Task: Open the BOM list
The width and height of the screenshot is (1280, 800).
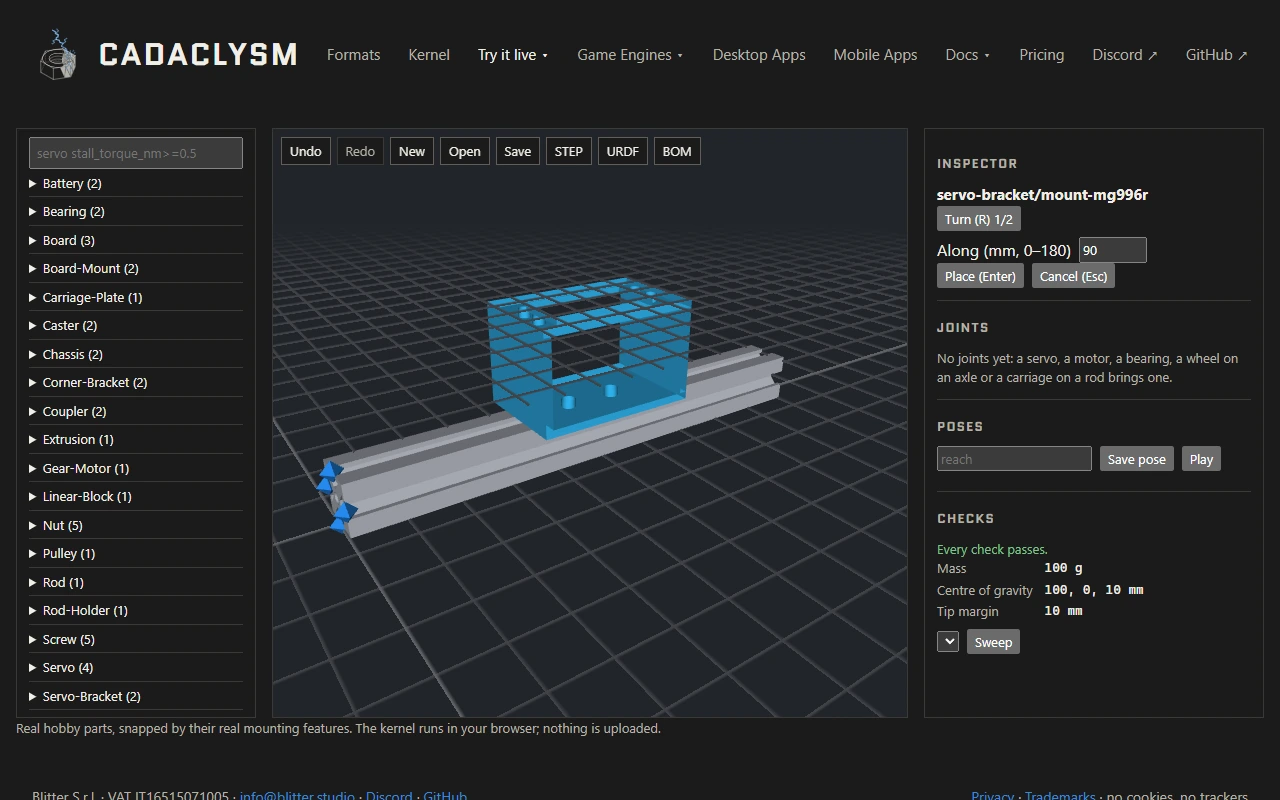Action: (x=677, y=152)
